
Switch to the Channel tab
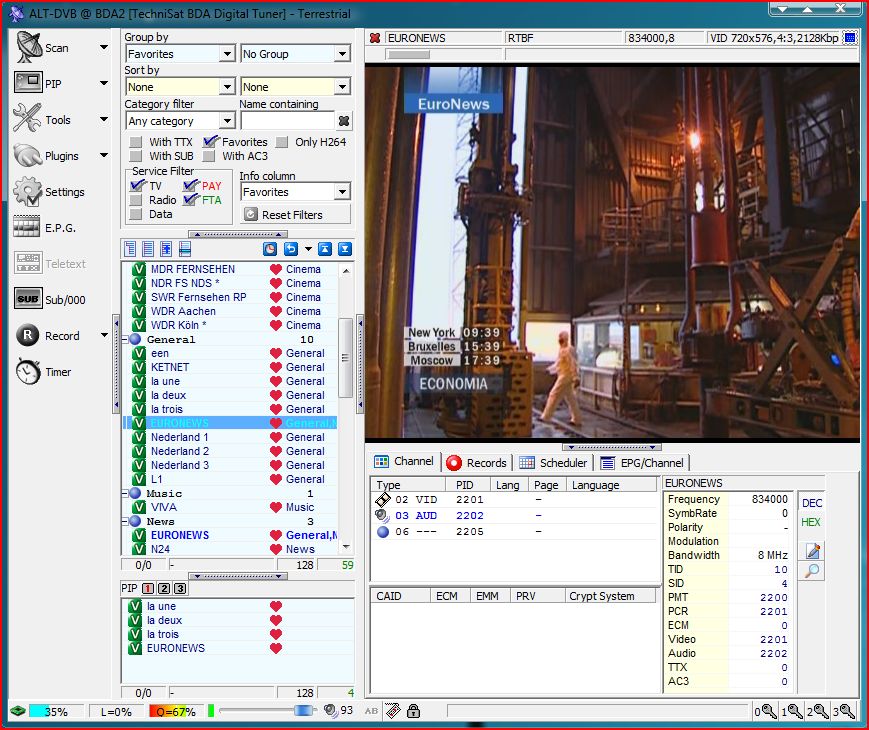tap(404, 461)
